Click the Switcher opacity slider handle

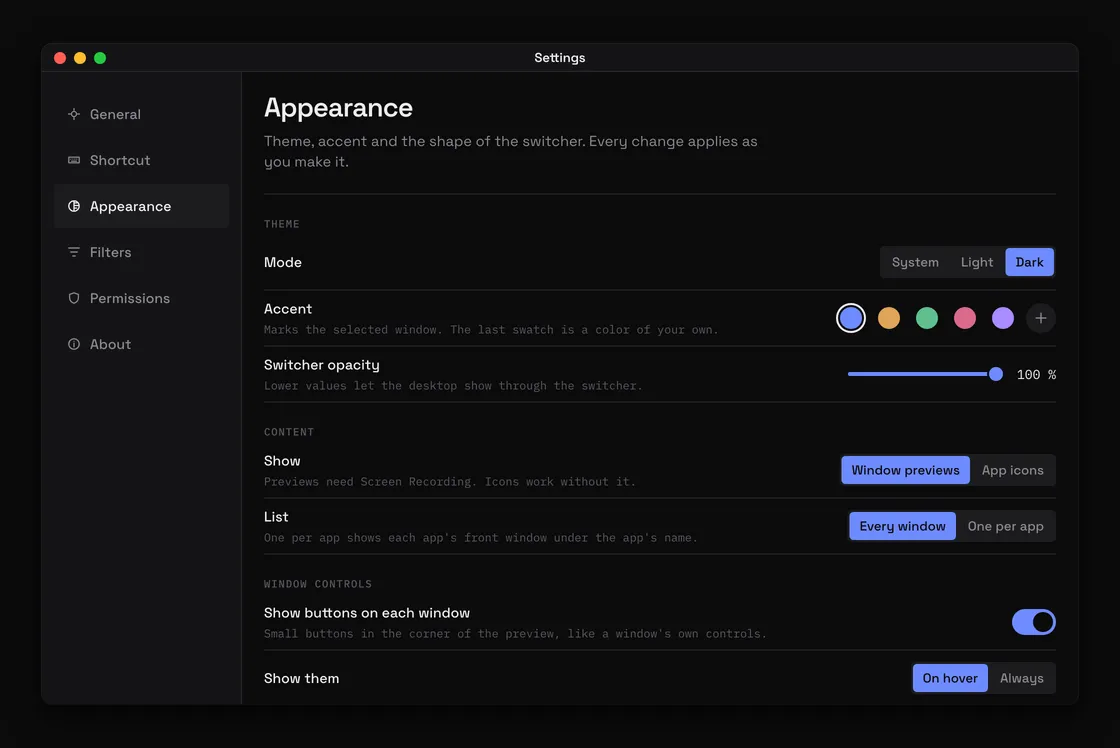coord(996,374)
